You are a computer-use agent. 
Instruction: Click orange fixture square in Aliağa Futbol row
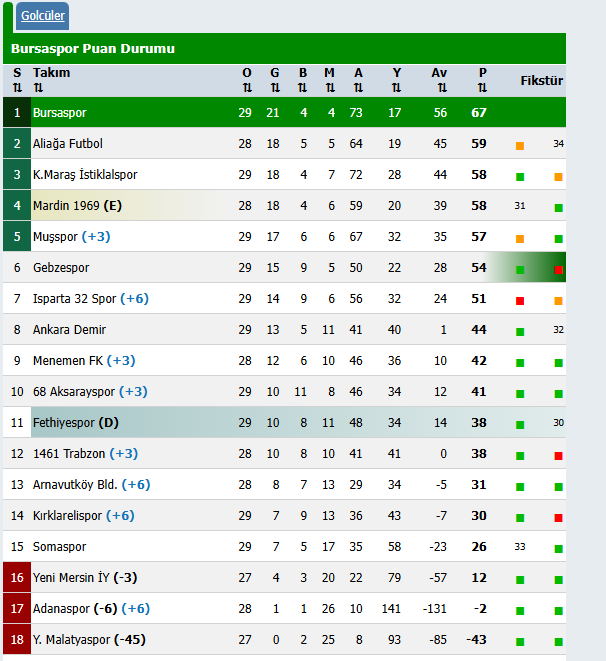coord(520,146)
